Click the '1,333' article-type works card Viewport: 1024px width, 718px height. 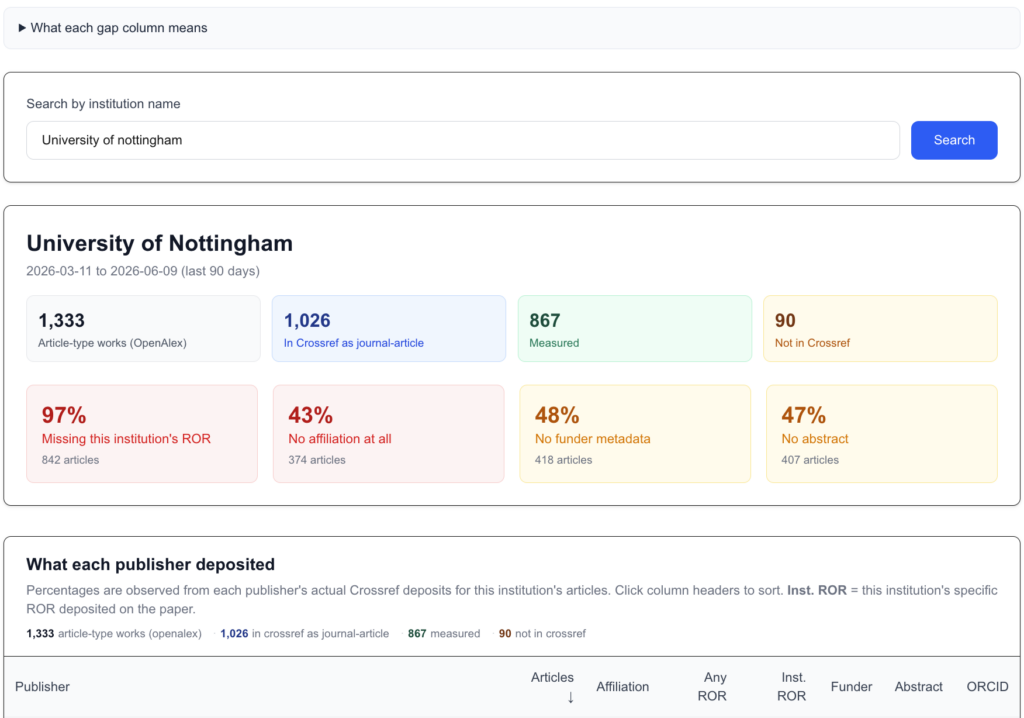pos(143,329)
